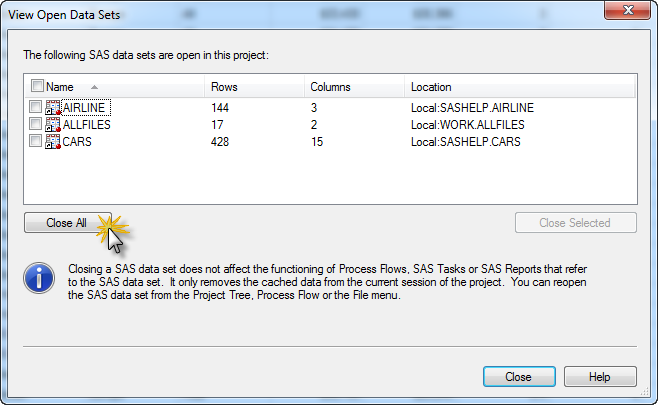Click the AIRLINE data set icon

point(53,108)
